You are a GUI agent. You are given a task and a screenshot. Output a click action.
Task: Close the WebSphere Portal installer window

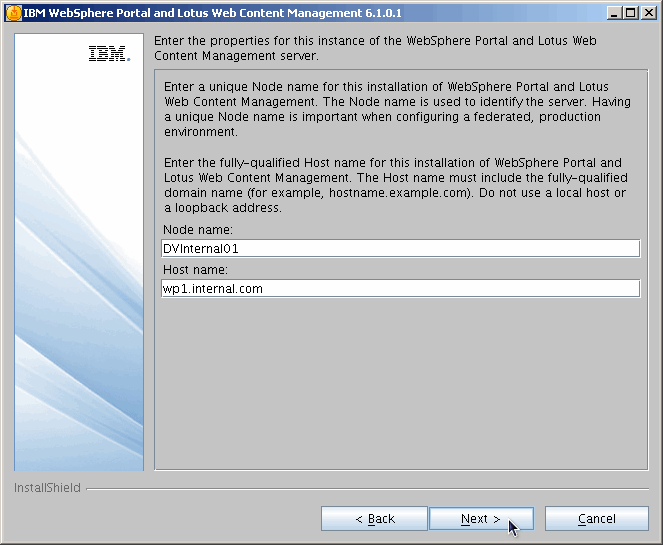pyautogui.click(x=646, y=13)
